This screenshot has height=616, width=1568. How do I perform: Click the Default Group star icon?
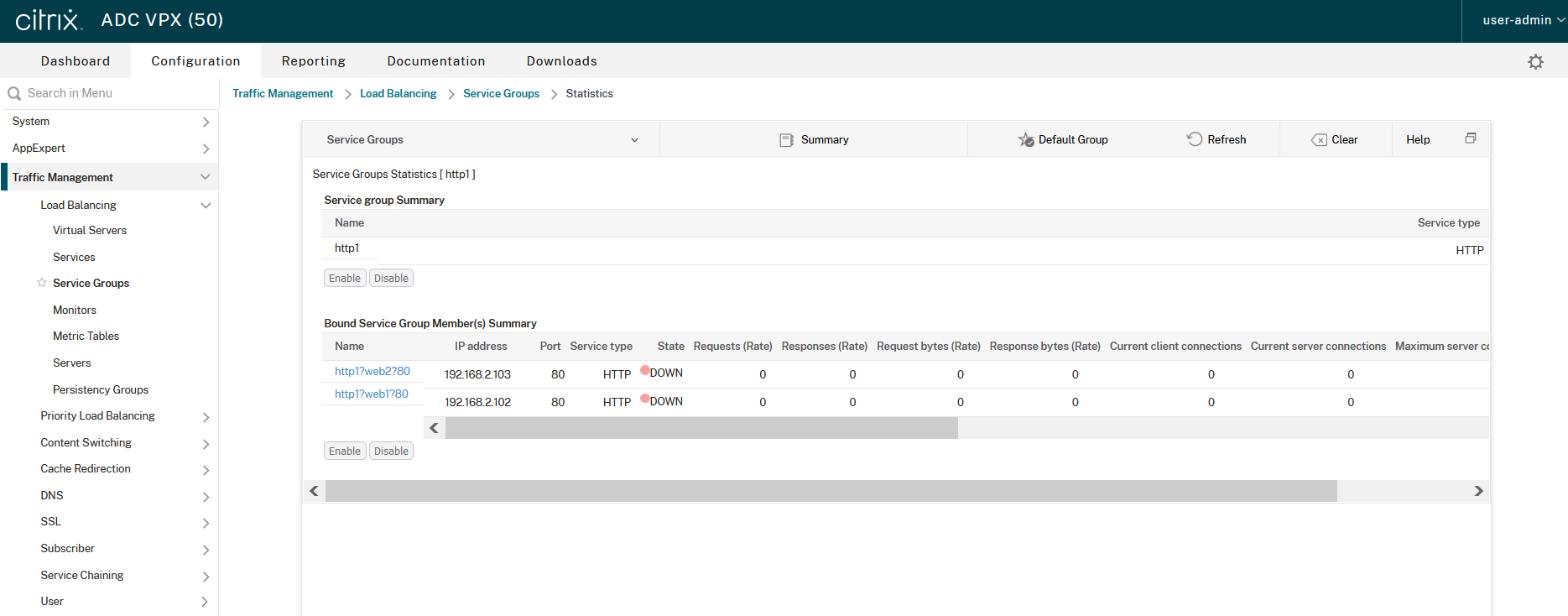[x=1025, y=139]
